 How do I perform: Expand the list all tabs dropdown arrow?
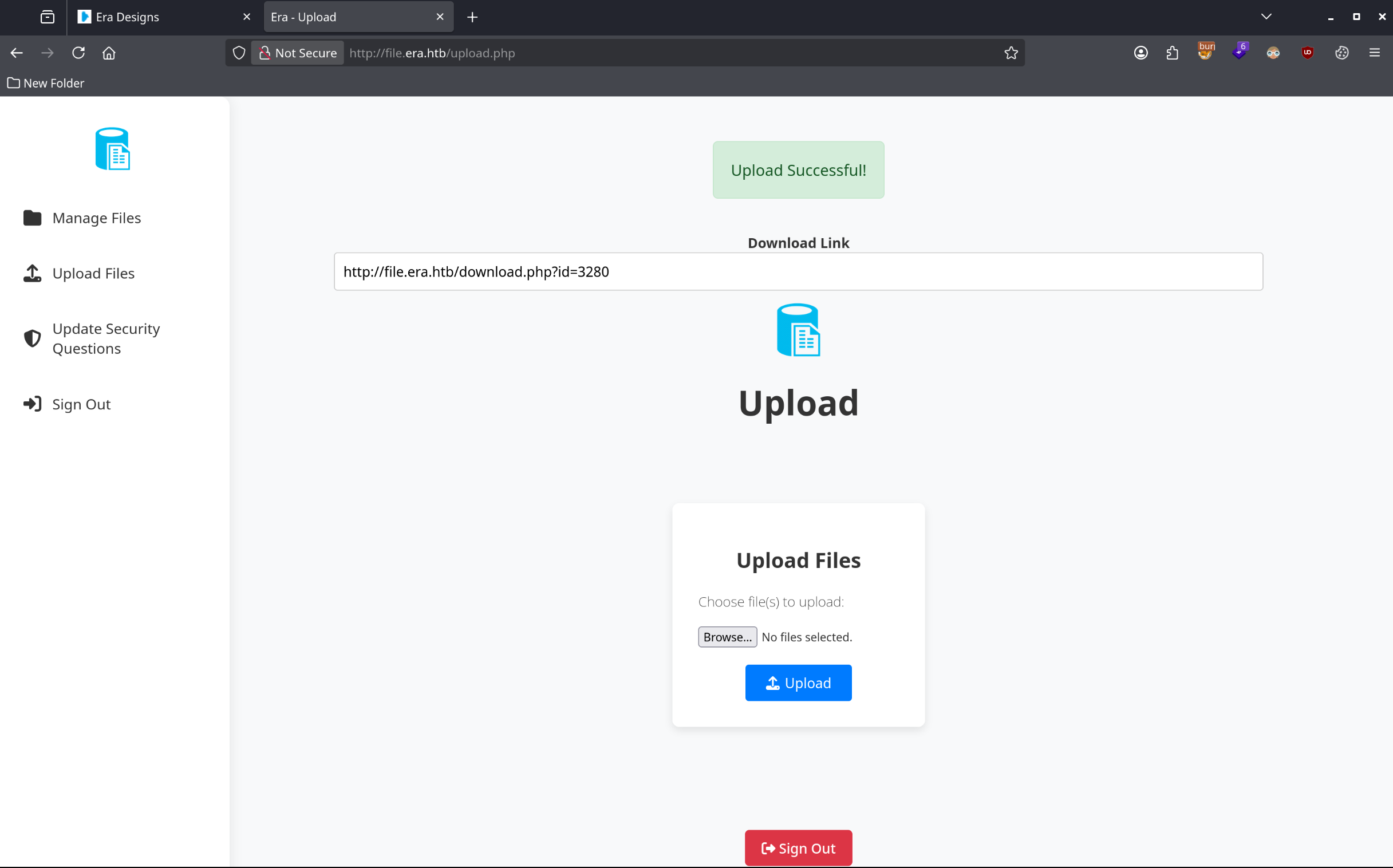[1266, 17]
